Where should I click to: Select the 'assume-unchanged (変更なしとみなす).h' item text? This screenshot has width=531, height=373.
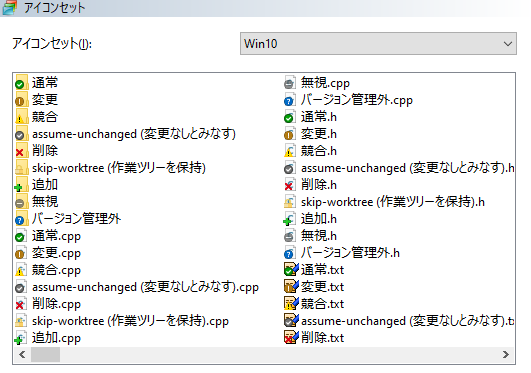click(x=408, y=168)
